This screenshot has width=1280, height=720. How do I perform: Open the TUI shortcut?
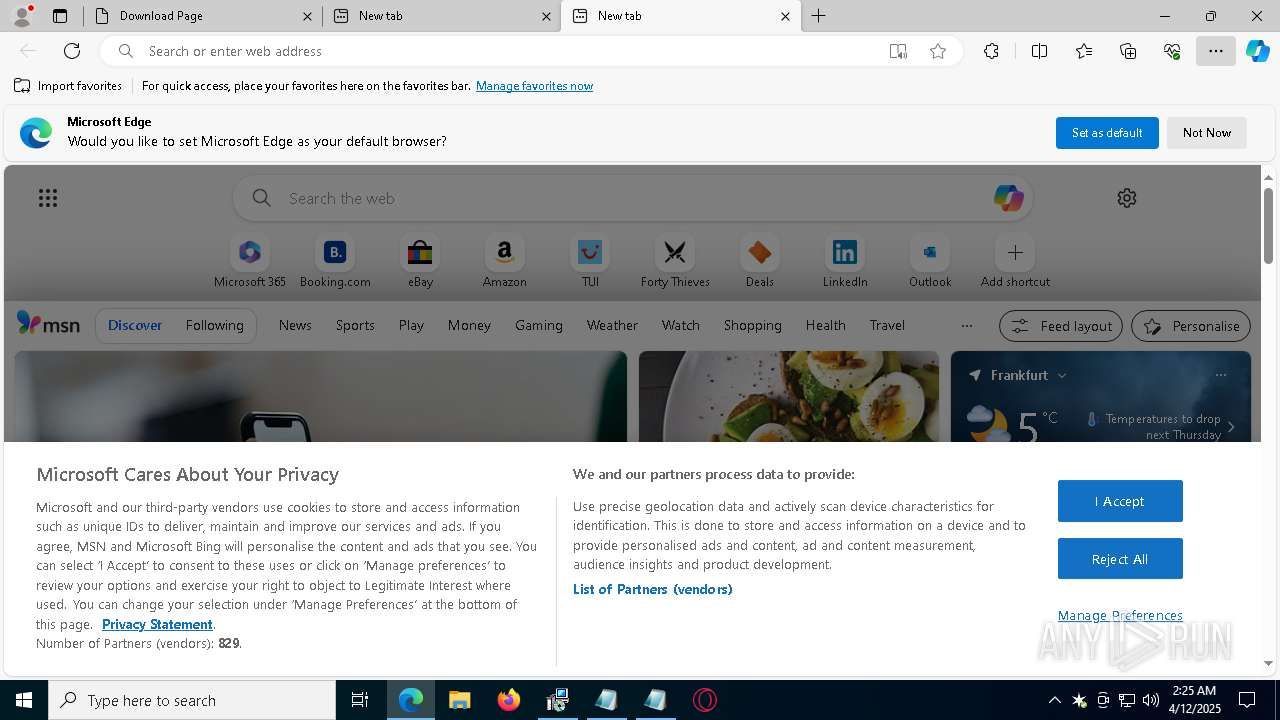click(590, 262)
